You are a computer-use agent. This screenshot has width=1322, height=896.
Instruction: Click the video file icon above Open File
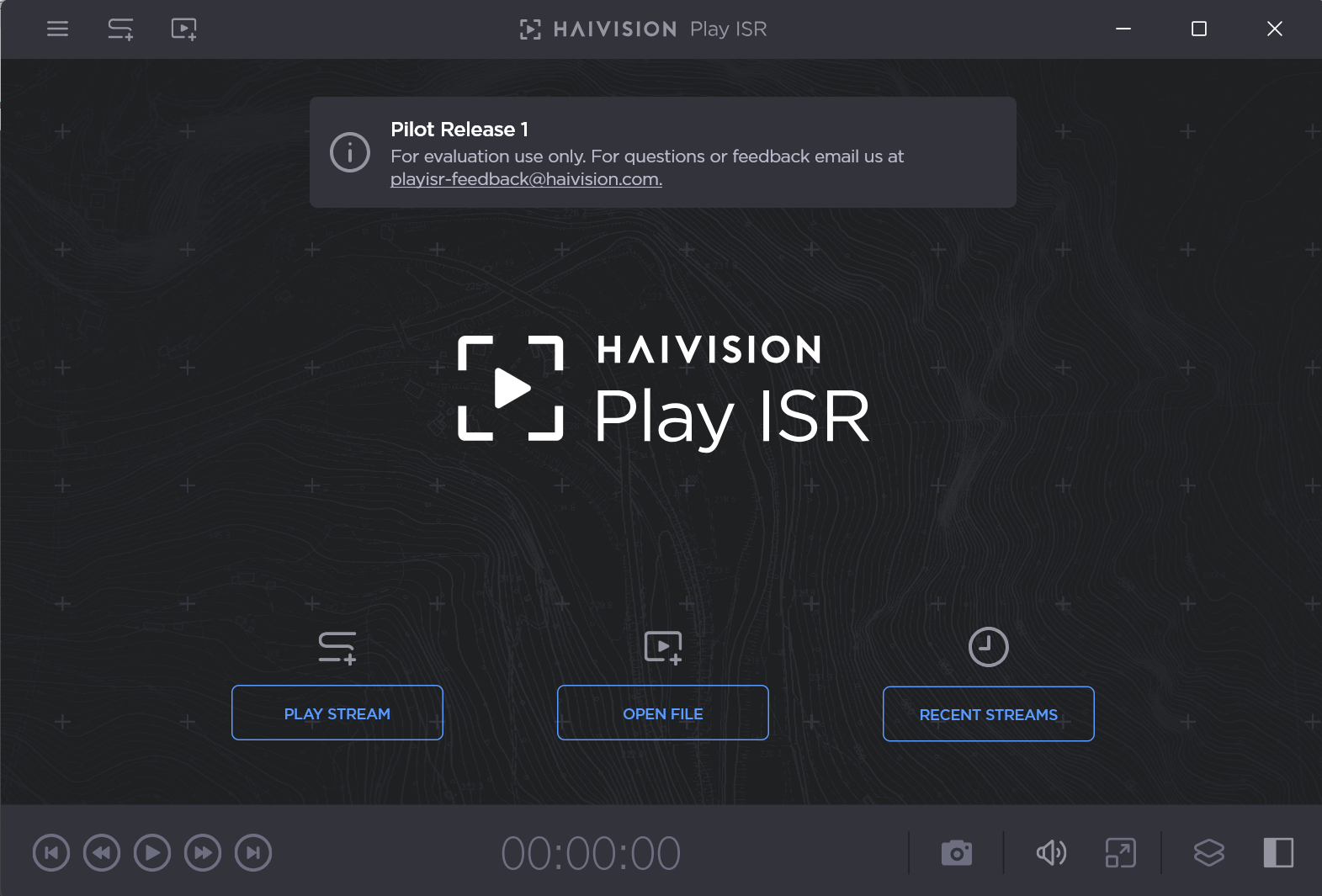tap(663, 648)
